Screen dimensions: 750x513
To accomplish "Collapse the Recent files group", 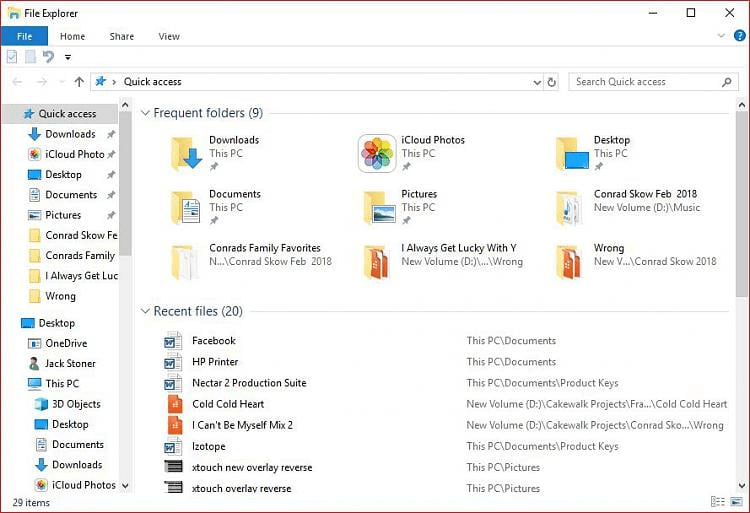I will click(x=145, y=311).
